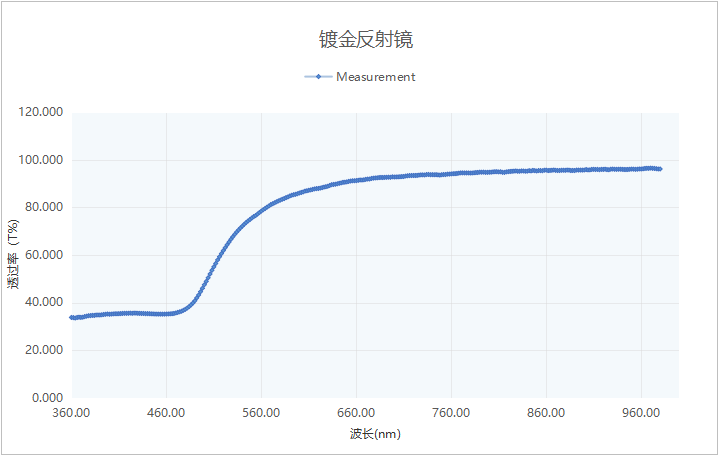Image resolution: width=718 pixels, height=464 pixels.
Task: Click the 40.000 y-axis tick label
Action: (x=44, y=303)
